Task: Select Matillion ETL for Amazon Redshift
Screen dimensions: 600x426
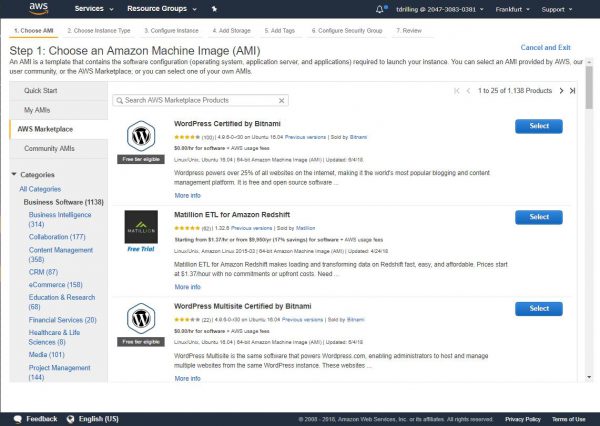Action: click(x=539, y=217)
